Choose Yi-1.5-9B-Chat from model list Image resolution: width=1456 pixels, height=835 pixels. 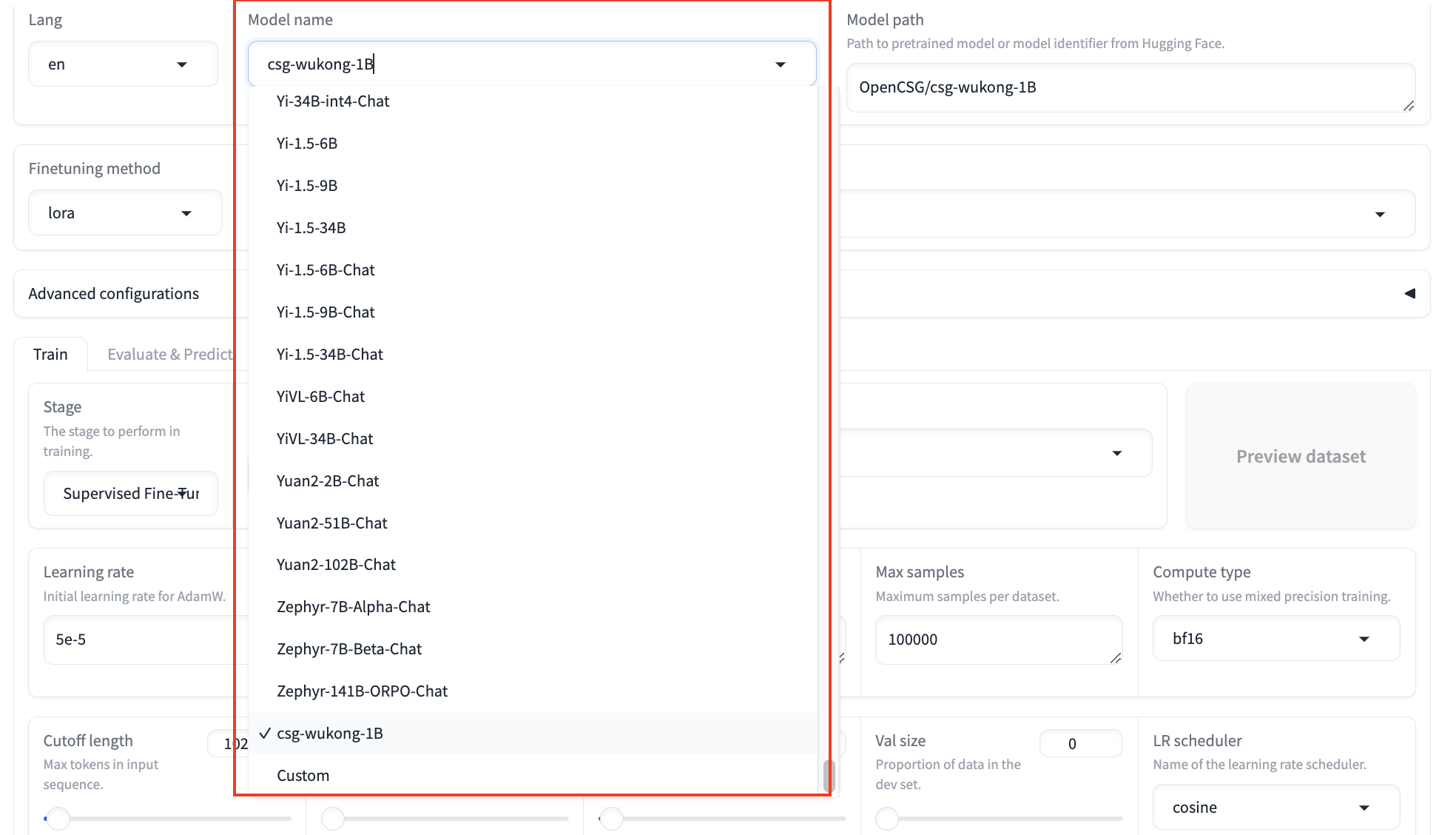pos(326,312)
